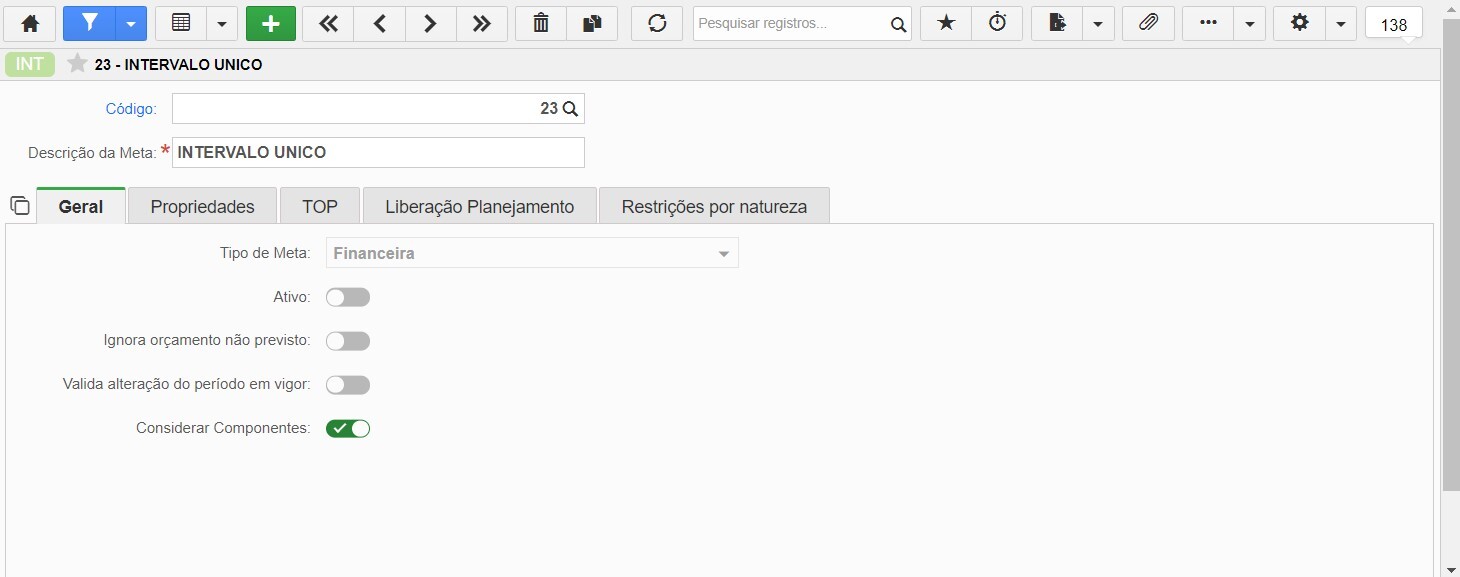
Task: Open the Liberação Planejamento tab
Action: [x=480, y=206]
